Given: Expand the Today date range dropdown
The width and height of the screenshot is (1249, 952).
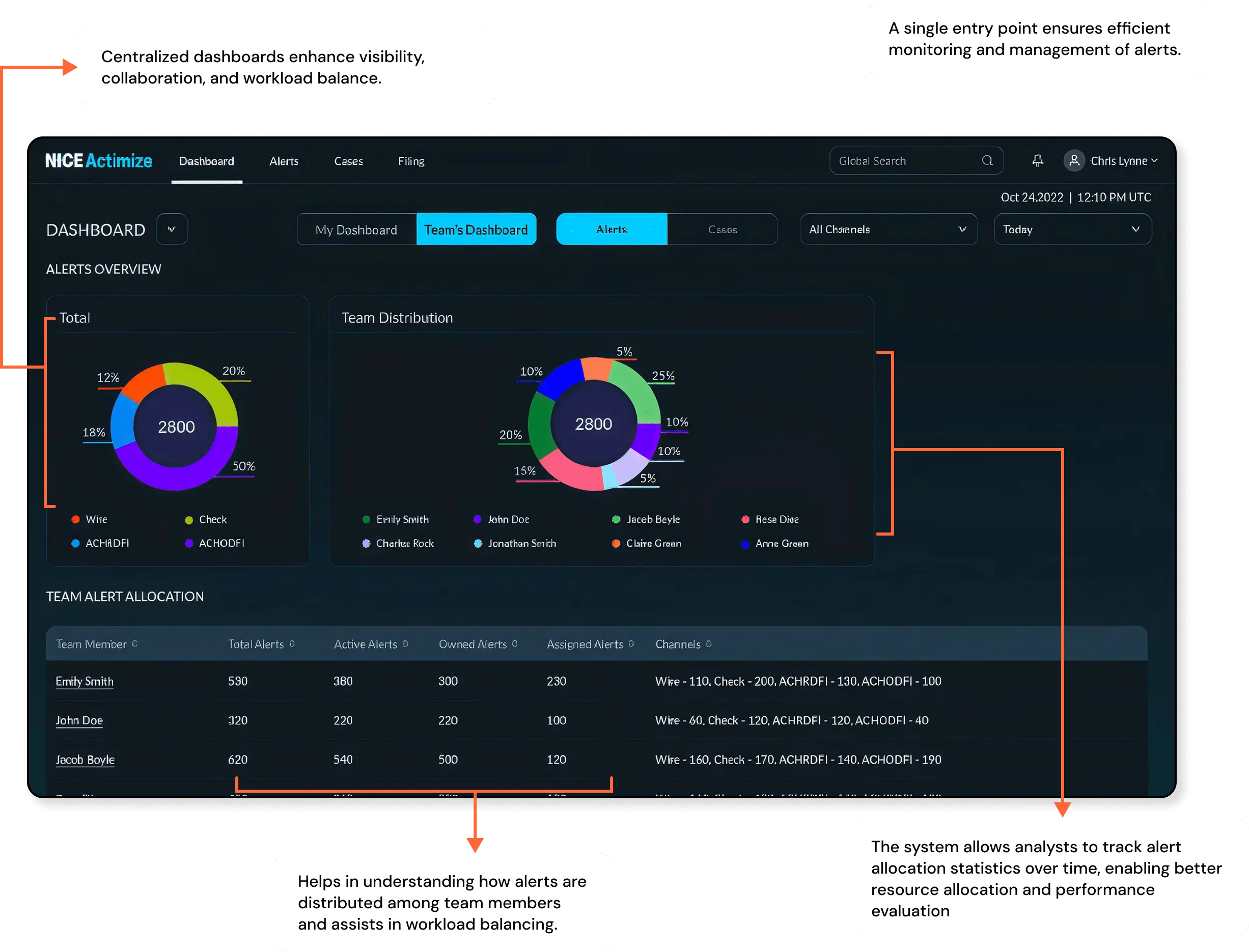Looking at the screenshot, I should point(1072,230).
